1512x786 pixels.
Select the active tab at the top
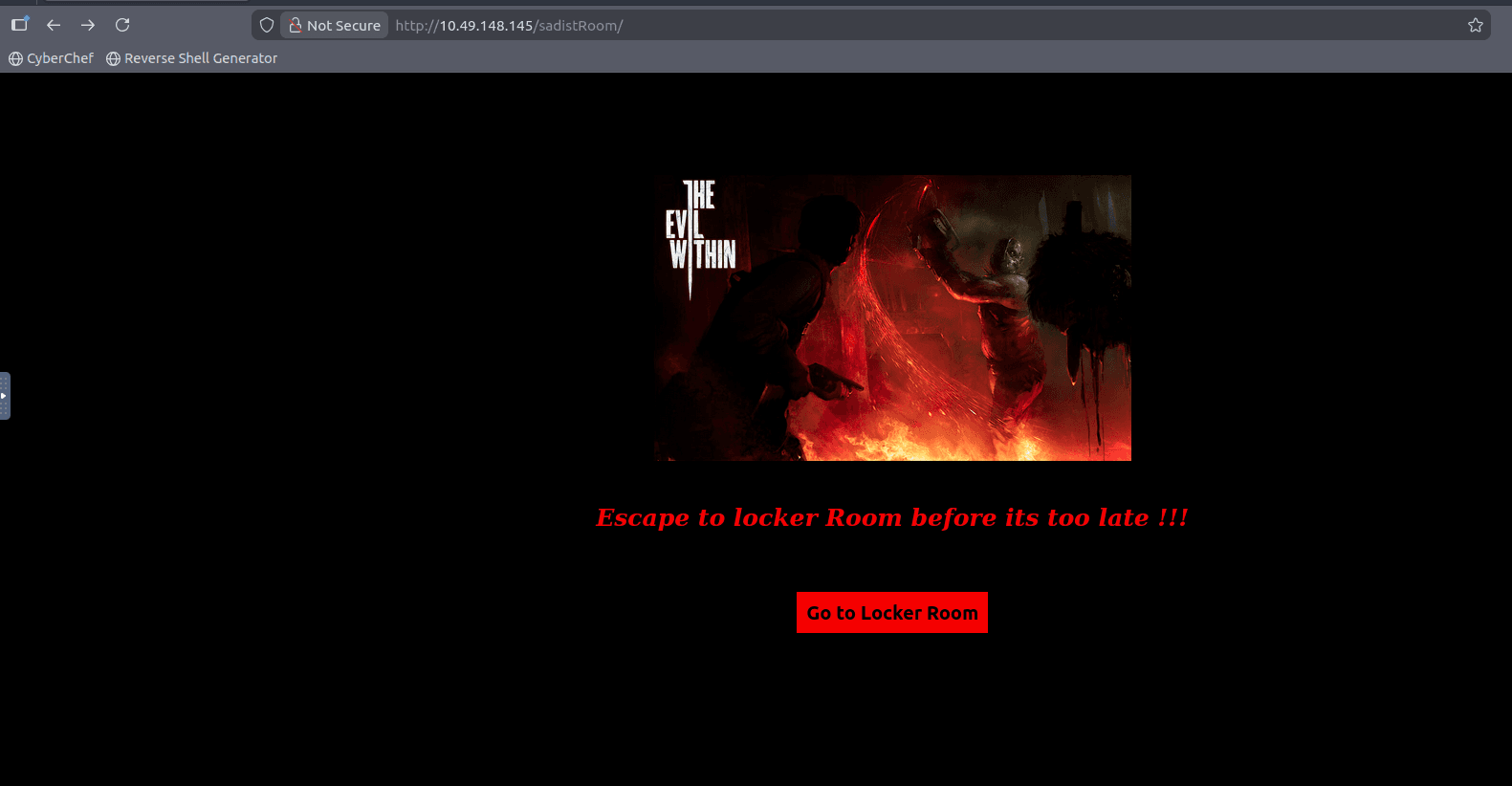[x=145, y=1]
